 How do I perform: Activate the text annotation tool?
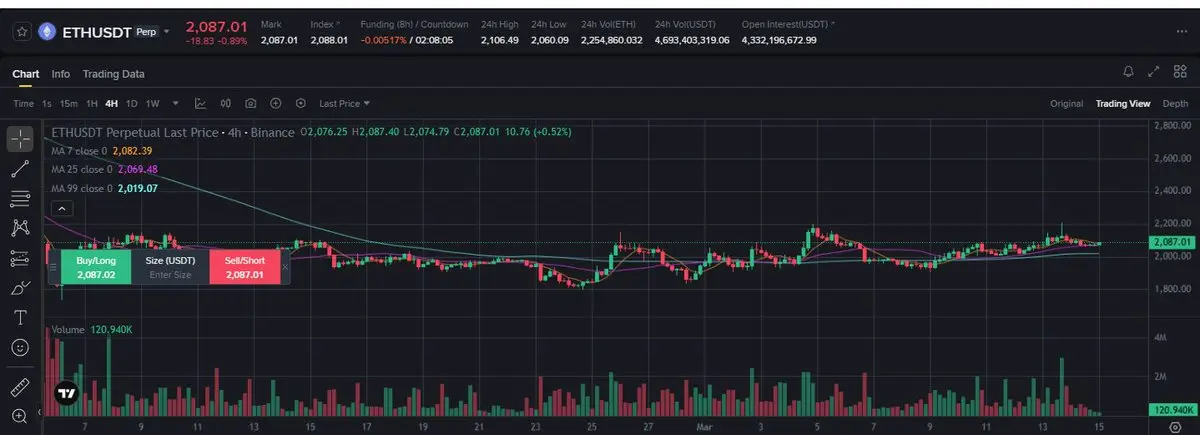coord(19,318)
